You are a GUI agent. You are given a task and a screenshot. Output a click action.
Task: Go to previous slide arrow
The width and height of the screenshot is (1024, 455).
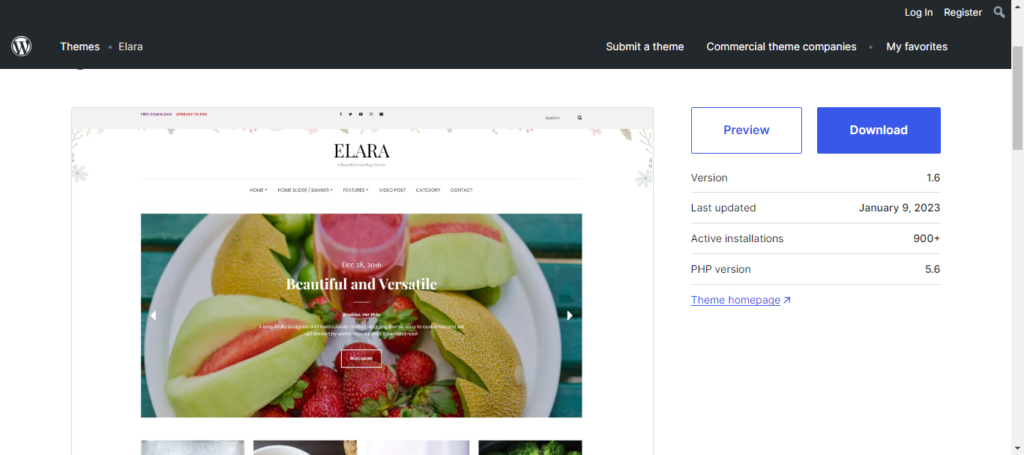[153, 315]
